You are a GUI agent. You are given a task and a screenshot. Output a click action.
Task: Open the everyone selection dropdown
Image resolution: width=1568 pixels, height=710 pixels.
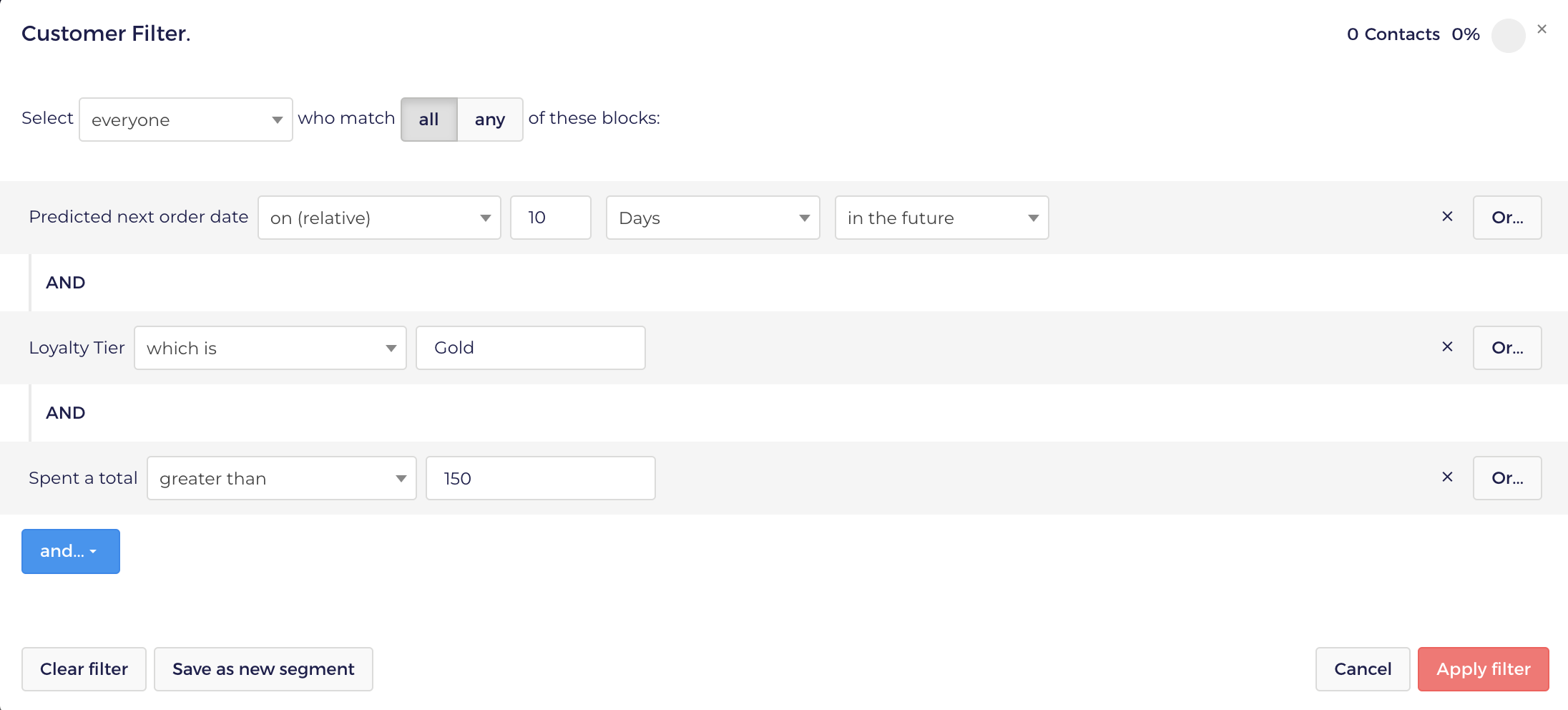[x=186, y=120]
